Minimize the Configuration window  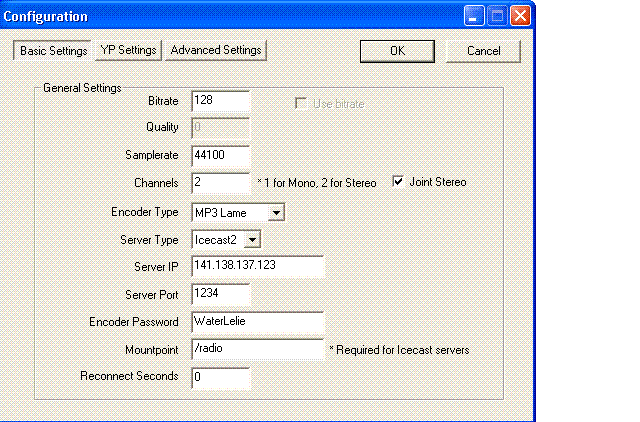tap(474, 16)
